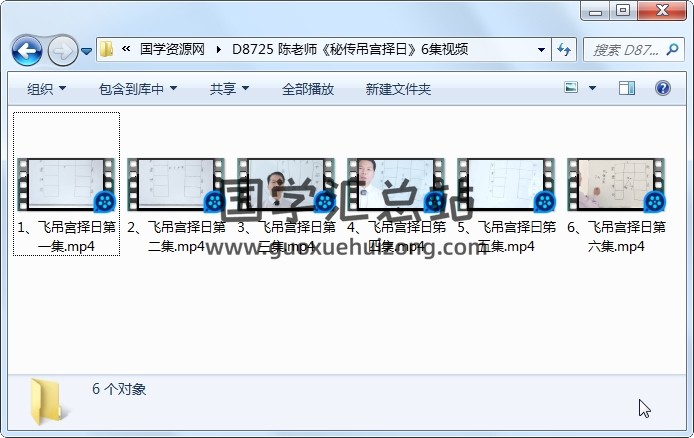Viewport: 694px width, 438px height.
Task: Open recent pages dropdown beside Forward arrow
Action: click(87, 51)
